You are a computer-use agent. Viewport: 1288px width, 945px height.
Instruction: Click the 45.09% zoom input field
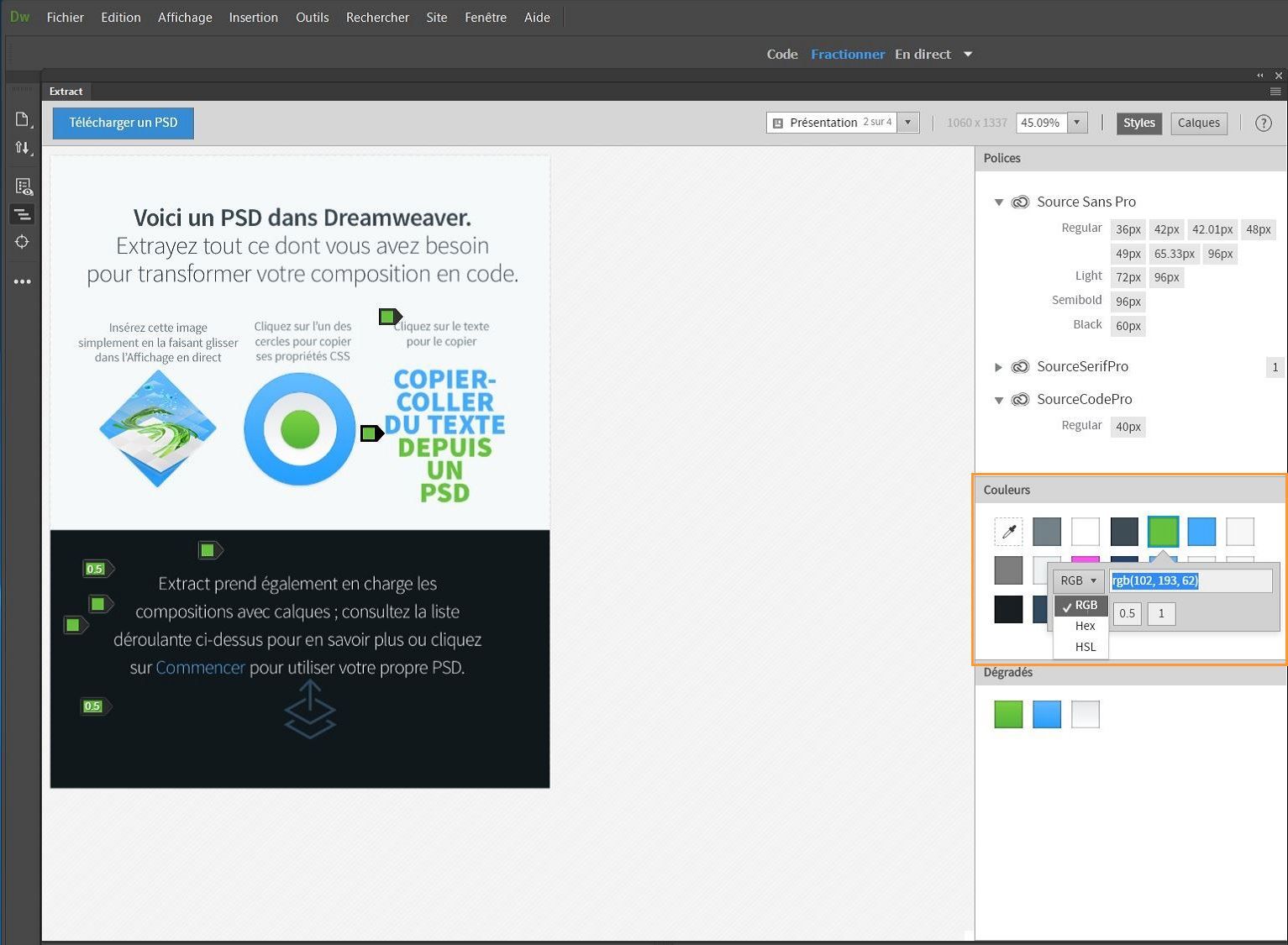[x=1042, y=123]
